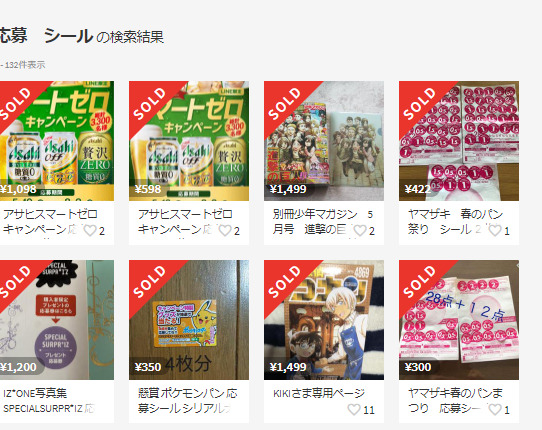Open IZ*ONE写真集 SPECIALSURPR*IZ title link
542x430 pixels.
(48, 401)
